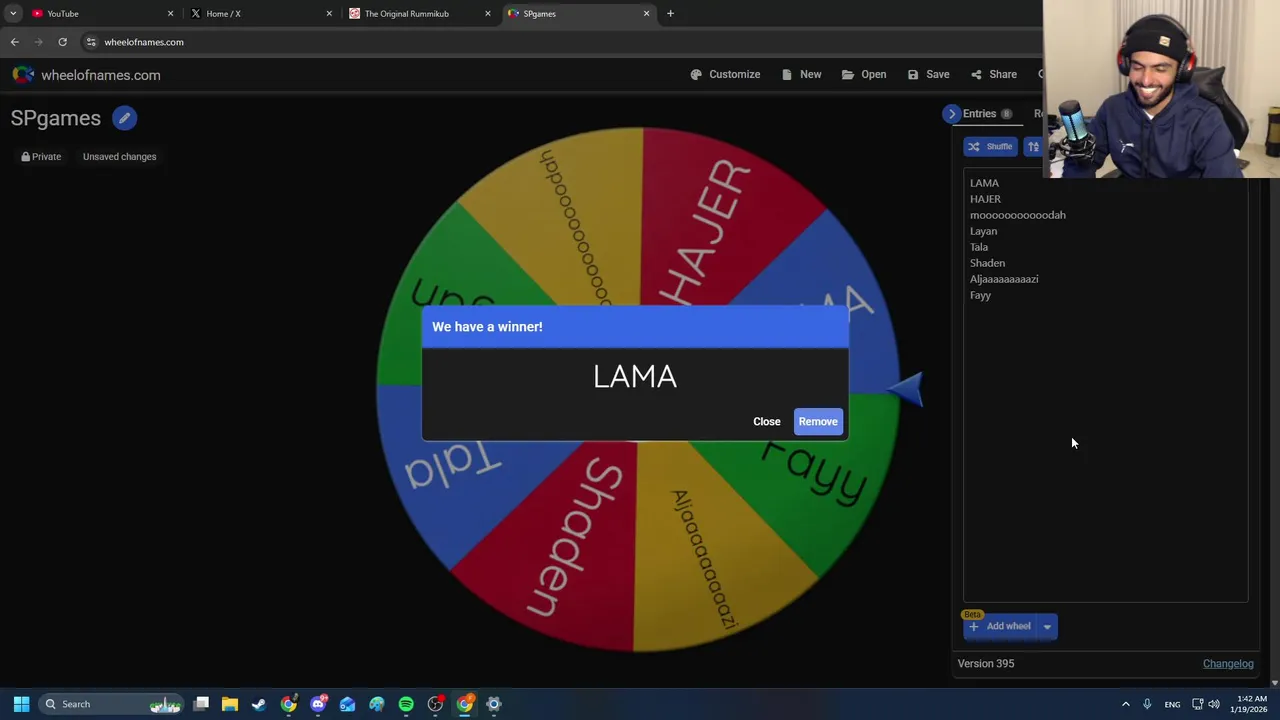Click LAMA entry in the list

984,183
